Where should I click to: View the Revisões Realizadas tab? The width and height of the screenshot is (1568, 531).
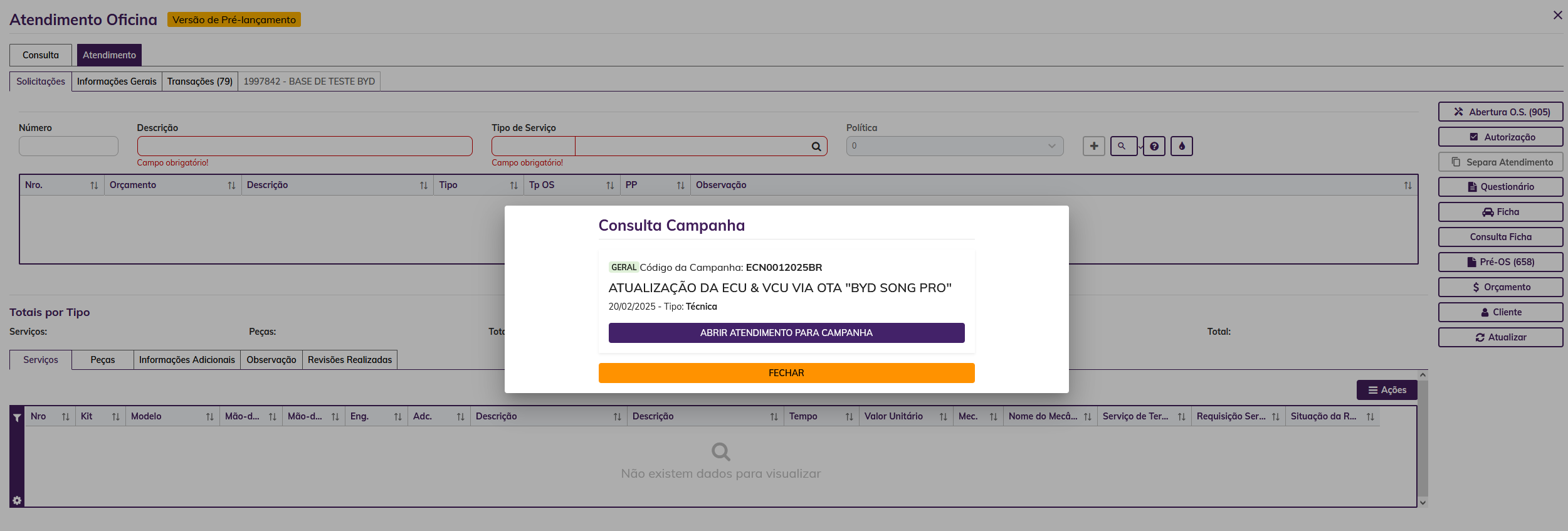(350, 360)
